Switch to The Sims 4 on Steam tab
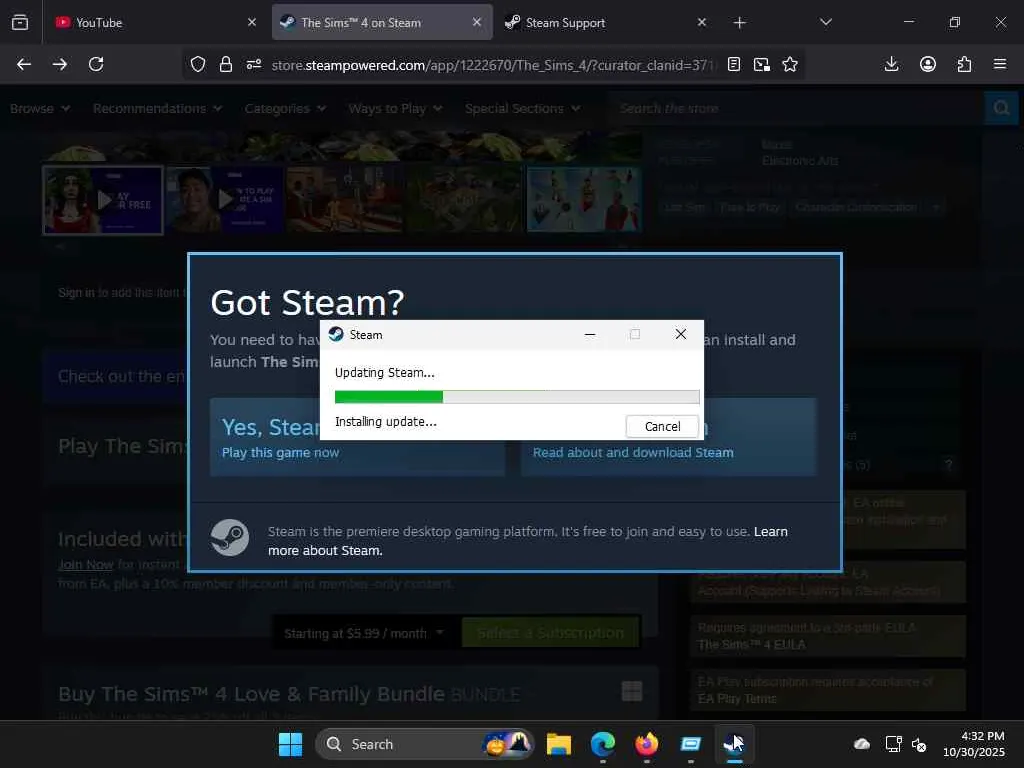The image size is (1024, 768). tap(382, 22)
